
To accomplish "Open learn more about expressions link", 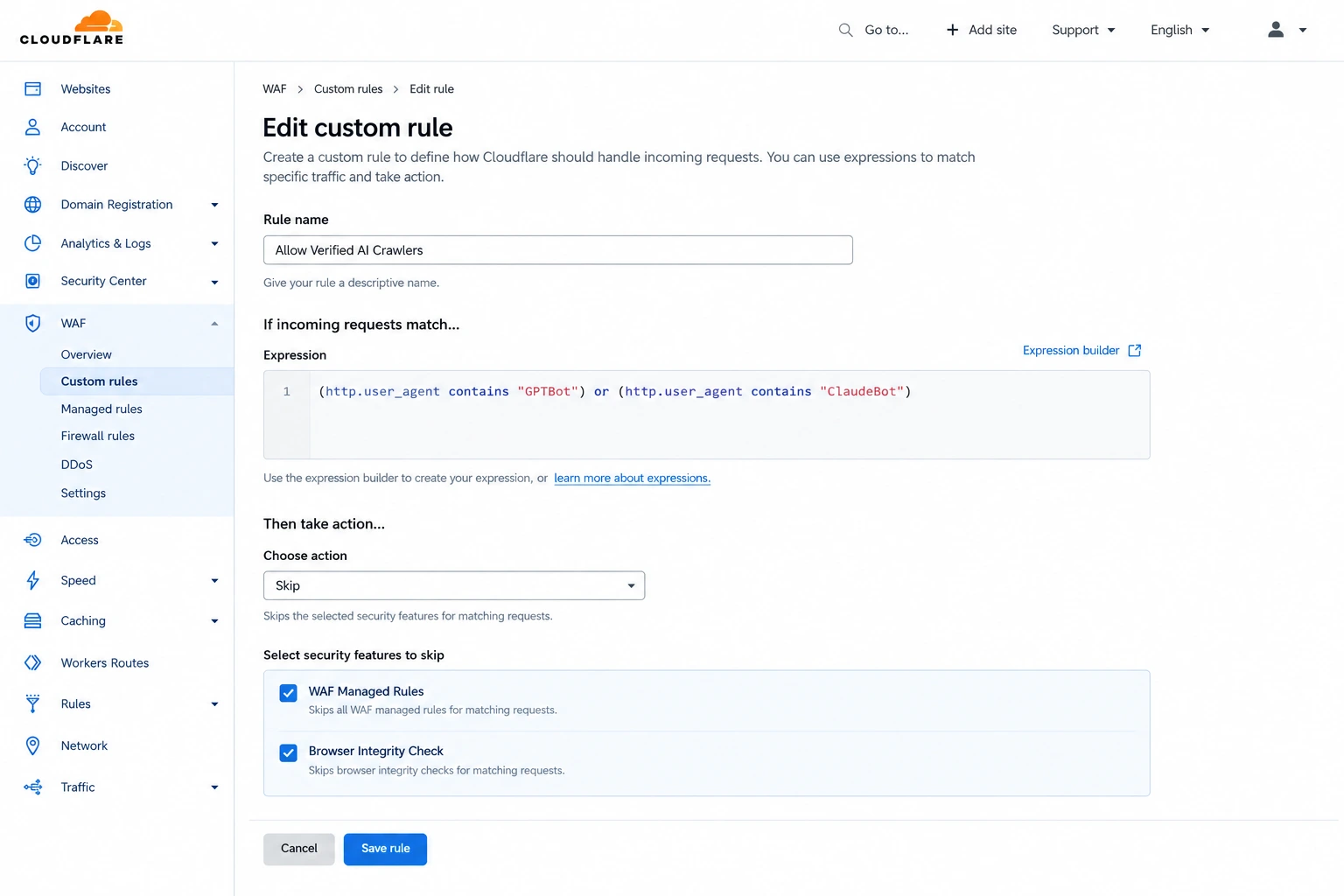I will coord(632,478).
